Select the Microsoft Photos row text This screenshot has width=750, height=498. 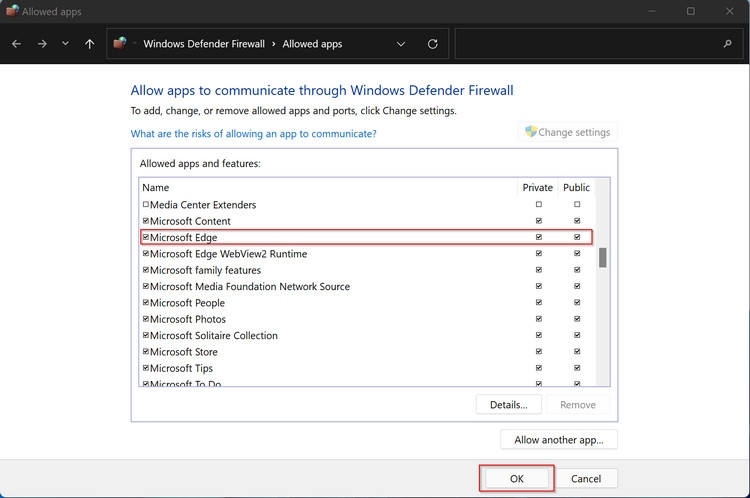tap(188, 319)
